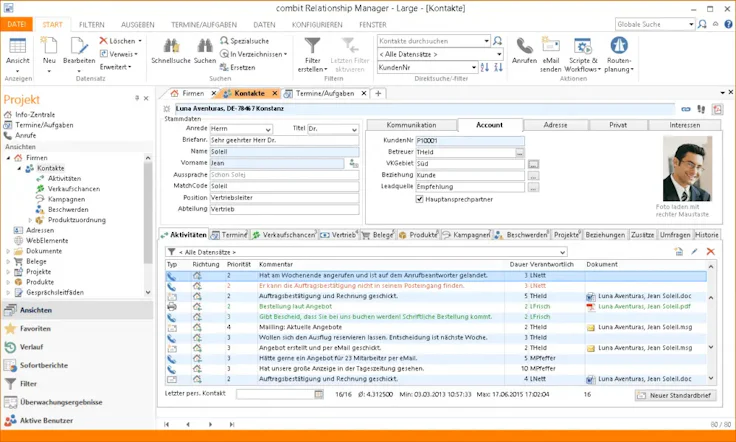Open the Titel dropdown
736x442 pixels.
[x=354, y=129]
